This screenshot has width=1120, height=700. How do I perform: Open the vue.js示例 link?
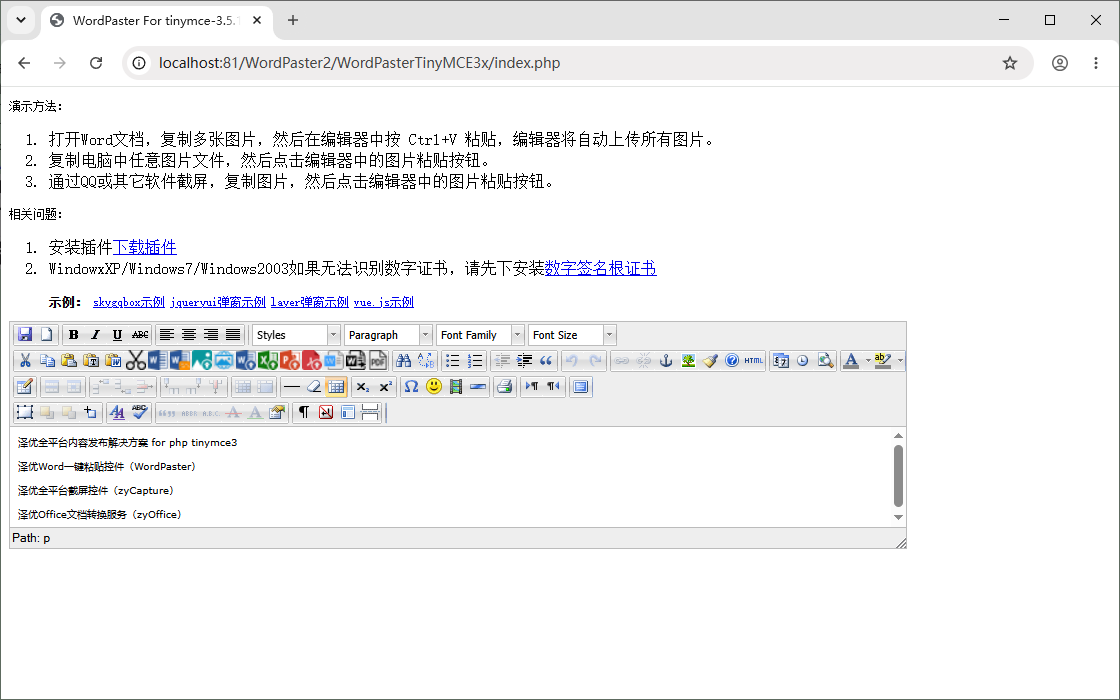coord(384,302)
